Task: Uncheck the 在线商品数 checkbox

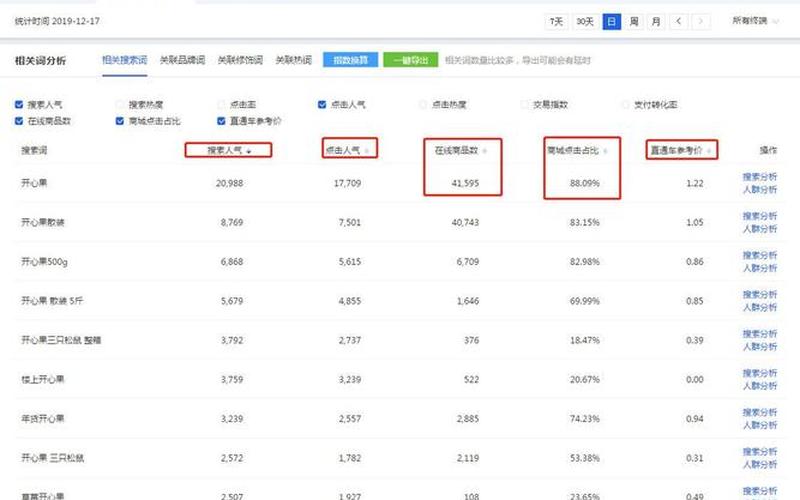Action: pyautogui.click(x=19, y=121)
